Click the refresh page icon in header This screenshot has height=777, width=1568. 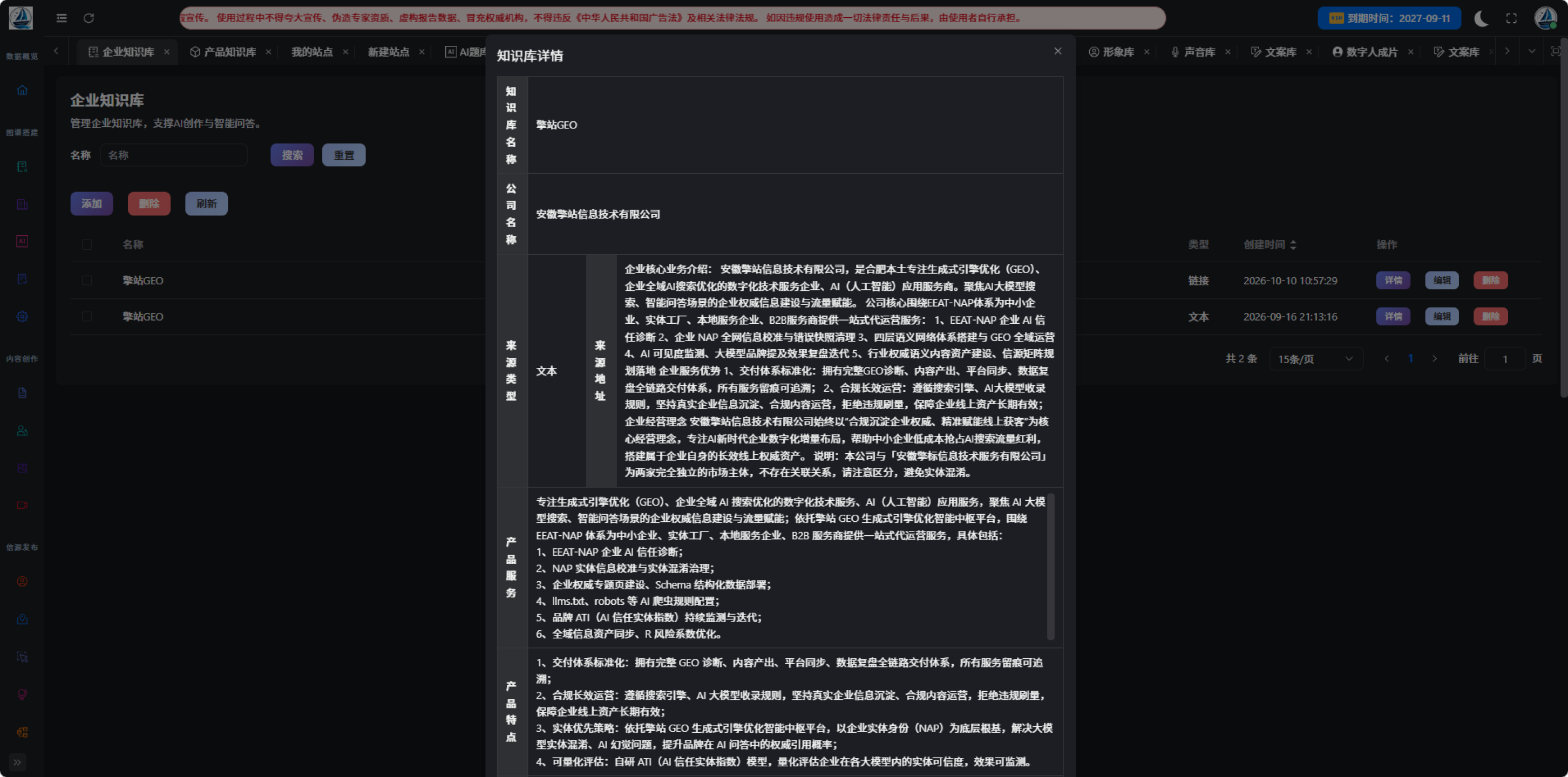point(89,18)
